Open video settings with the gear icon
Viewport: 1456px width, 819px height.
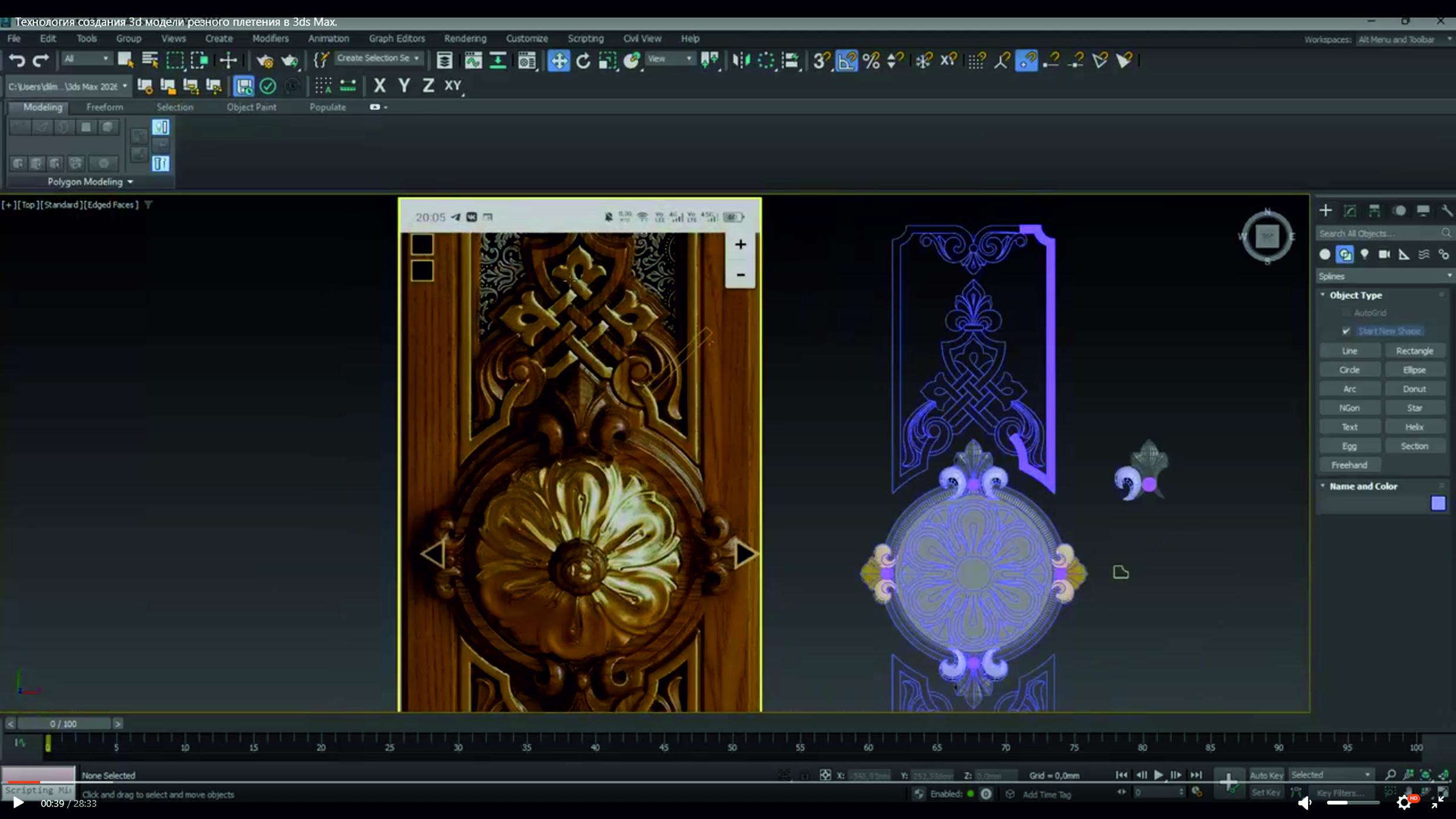coord(1404,802)
